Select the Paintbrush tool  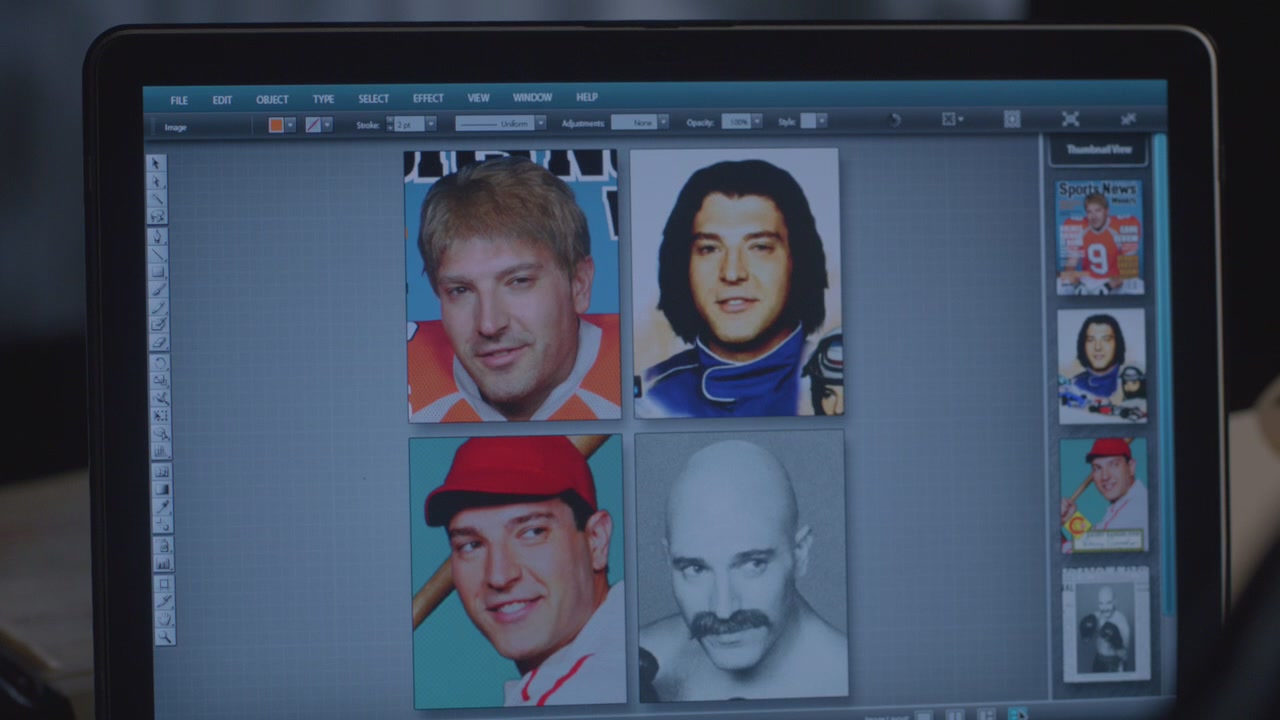point(158,290)
